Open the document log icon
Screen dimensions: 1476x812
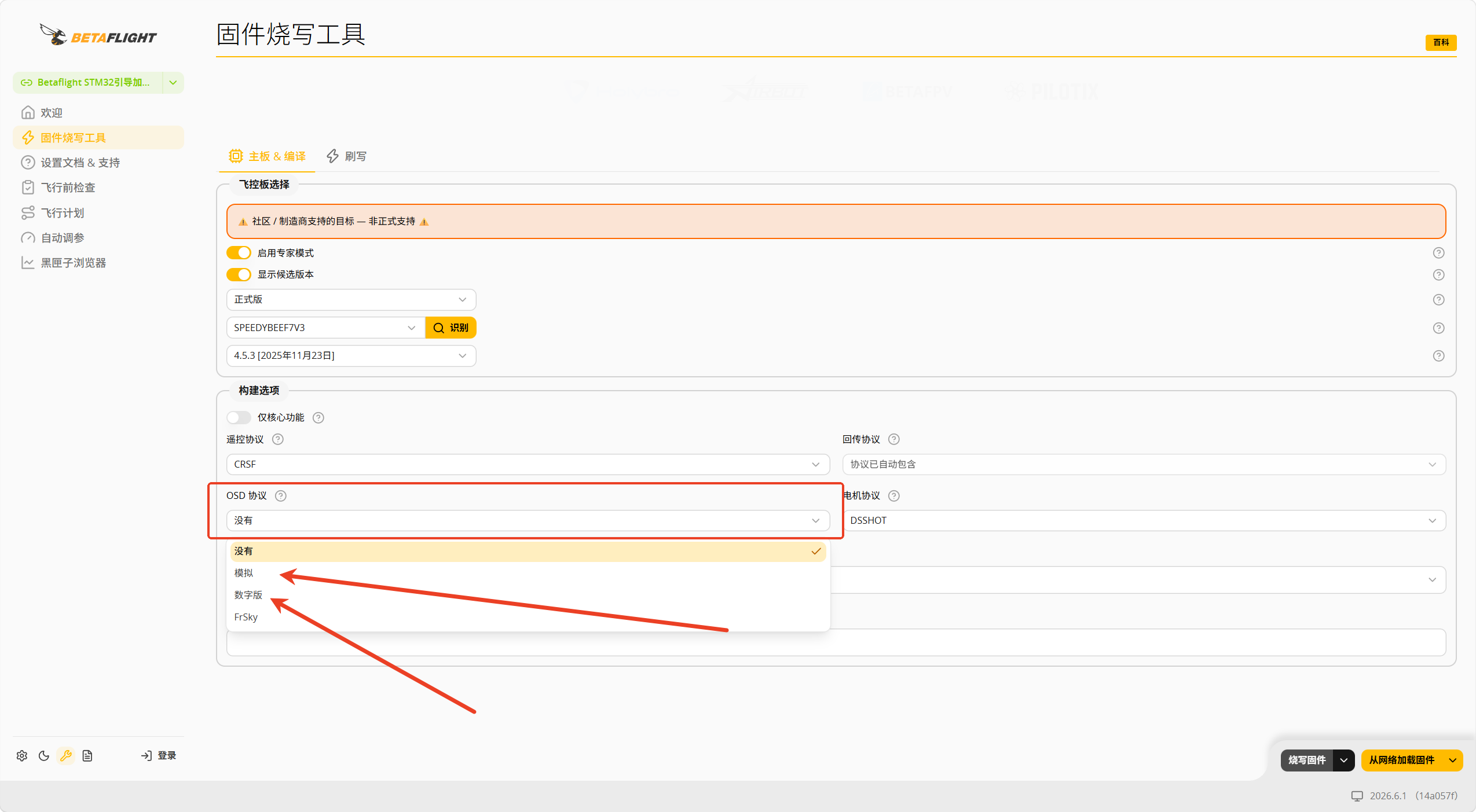pyautogui.click(x=87, y=755)
